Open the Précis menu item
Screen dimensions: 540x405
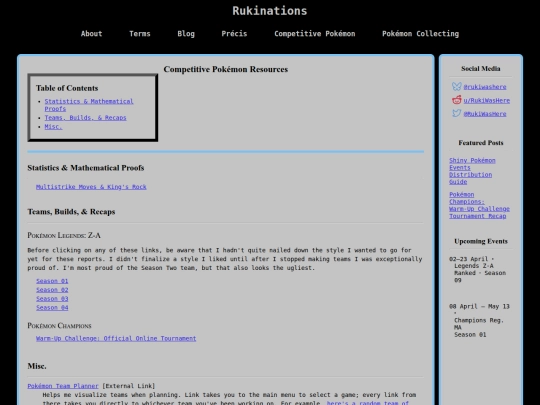tap(234, 34)
